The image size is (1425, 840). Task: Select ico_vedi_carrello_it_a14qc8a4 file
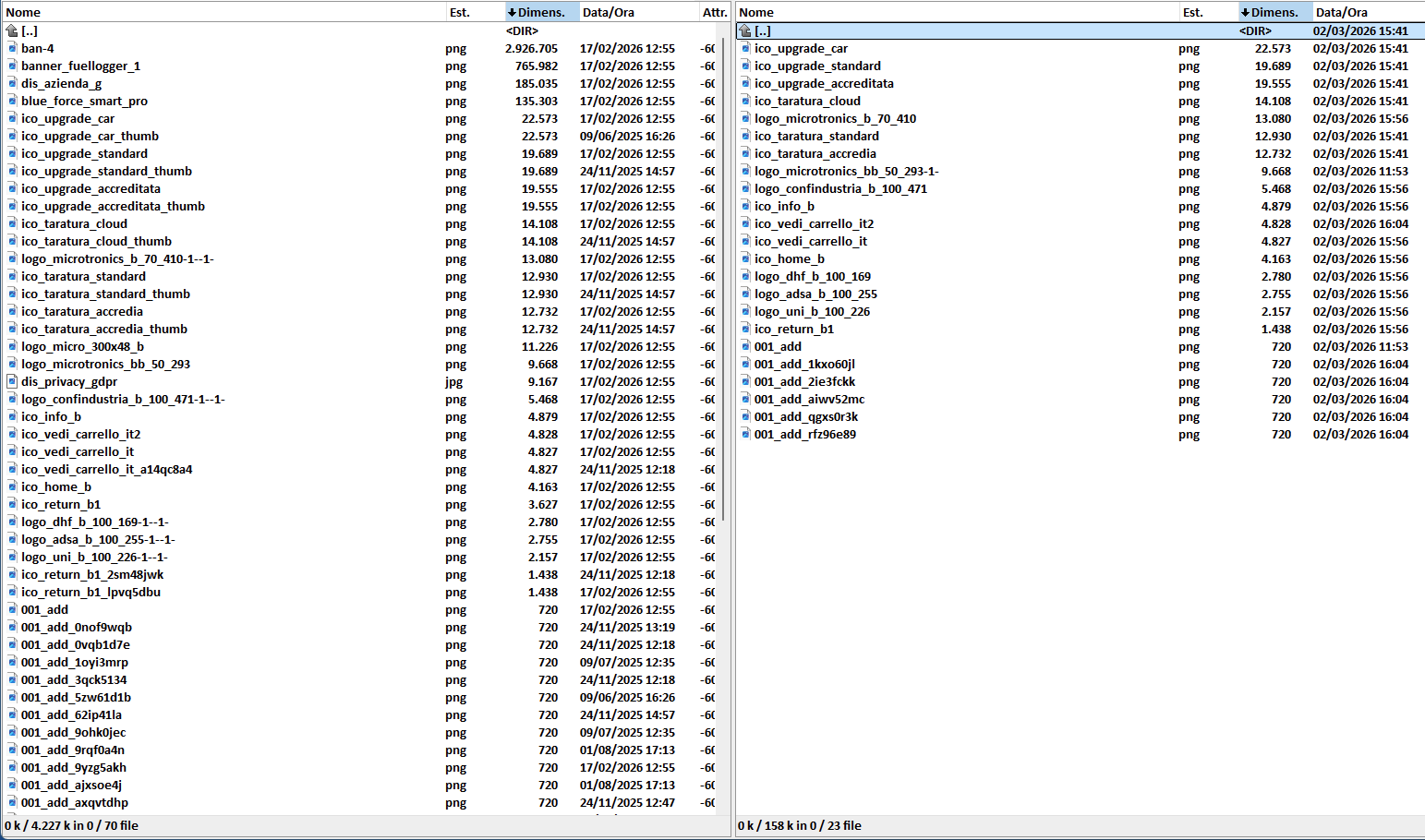(x=107, y=469)
